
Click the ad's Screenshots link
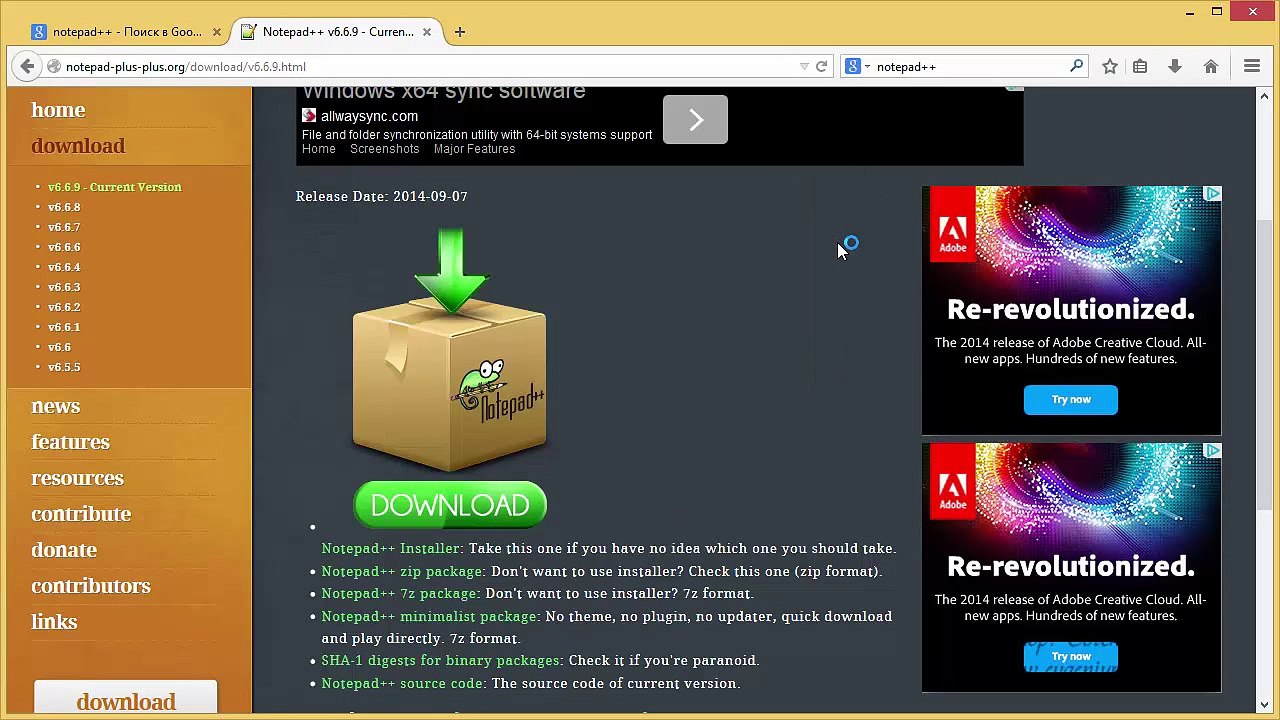pos(385,149)
